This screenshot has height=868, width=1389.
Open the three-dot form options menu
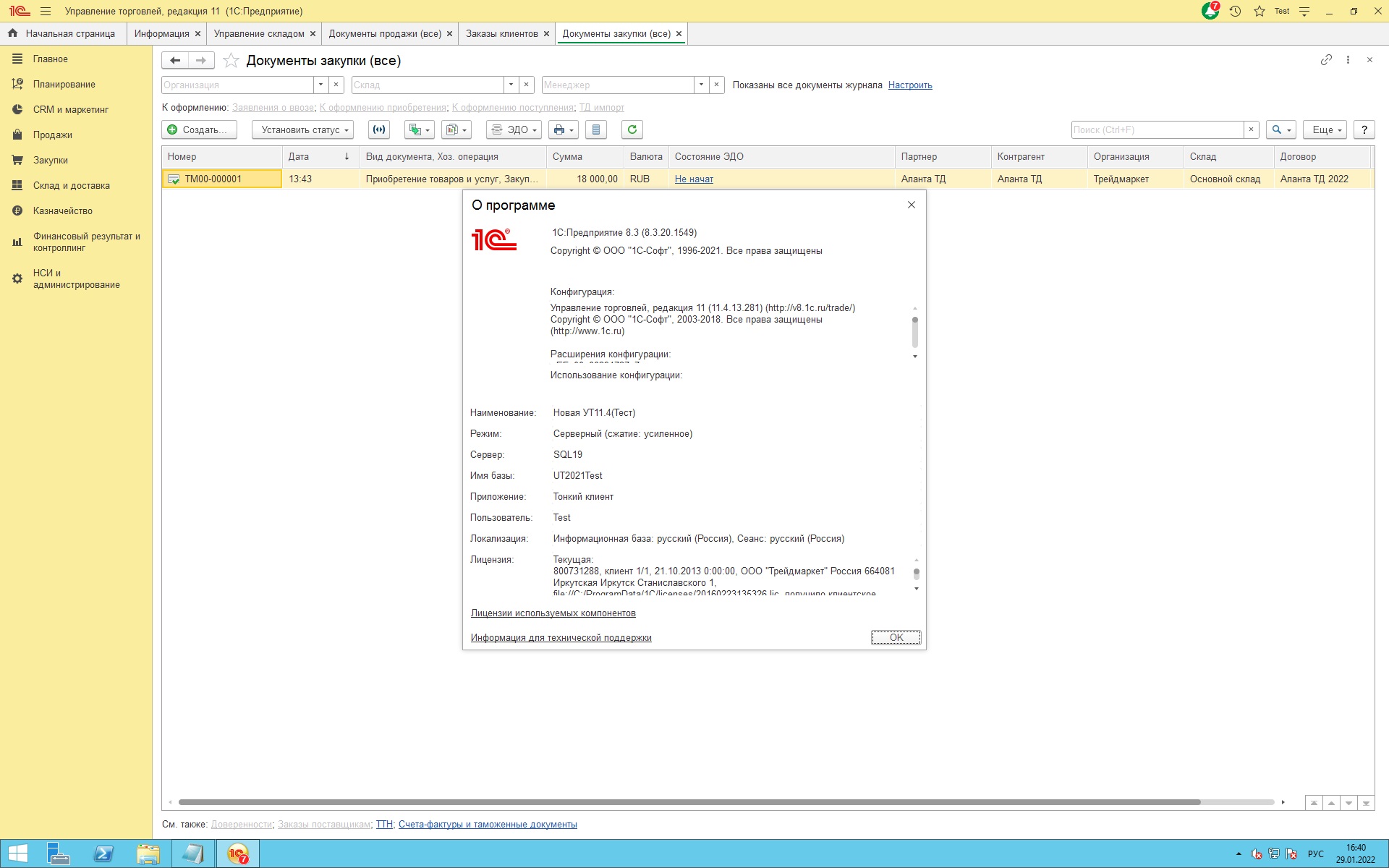pos(1348,60)
